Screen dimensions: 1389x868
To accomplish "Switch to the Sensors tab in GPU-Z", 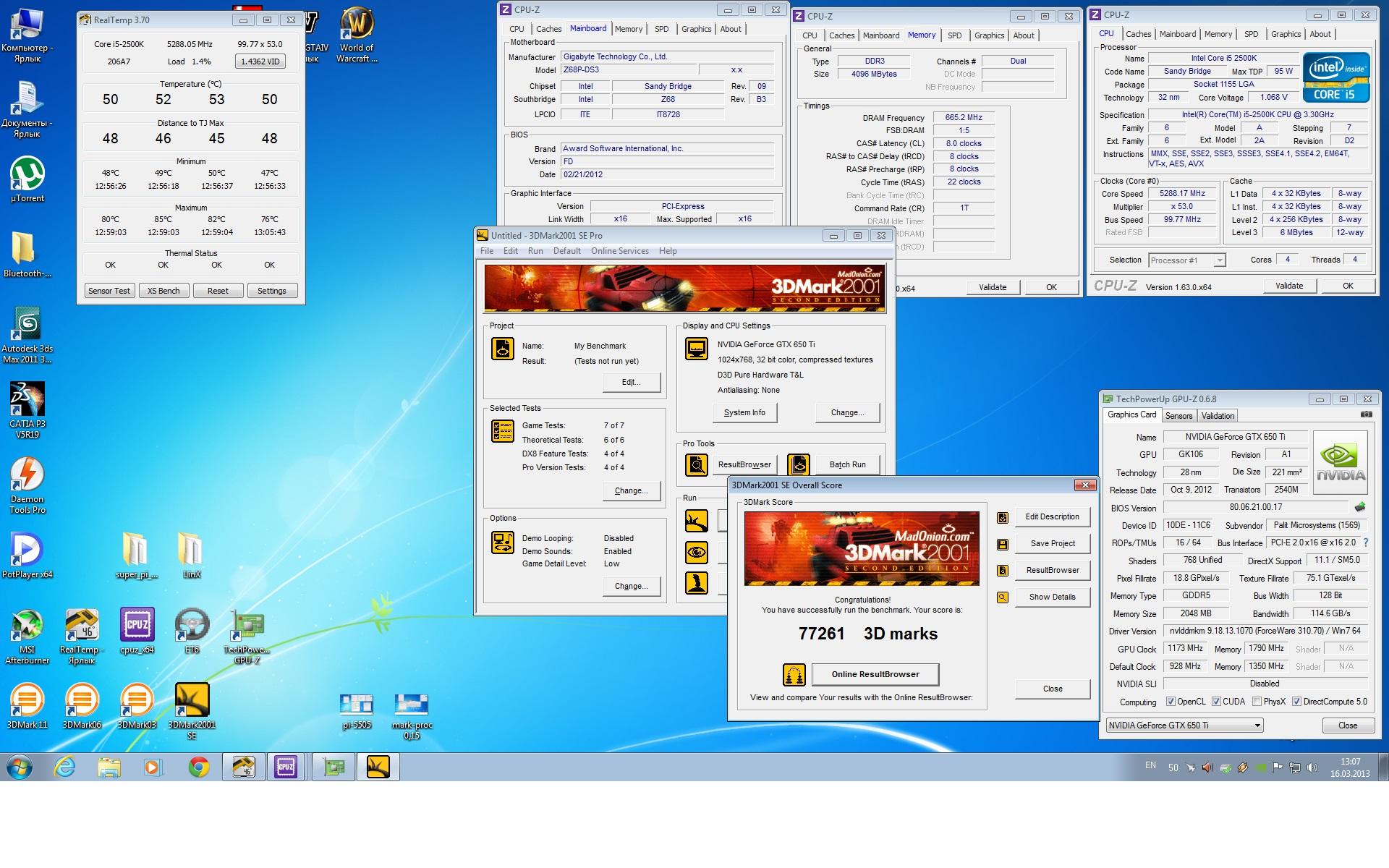I will [1178, 416].
